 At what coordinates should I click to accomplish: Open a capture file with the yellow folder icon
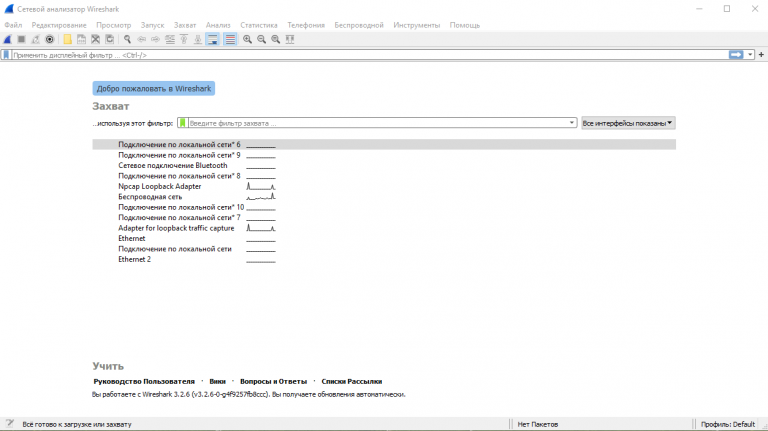tap(67, 39)
